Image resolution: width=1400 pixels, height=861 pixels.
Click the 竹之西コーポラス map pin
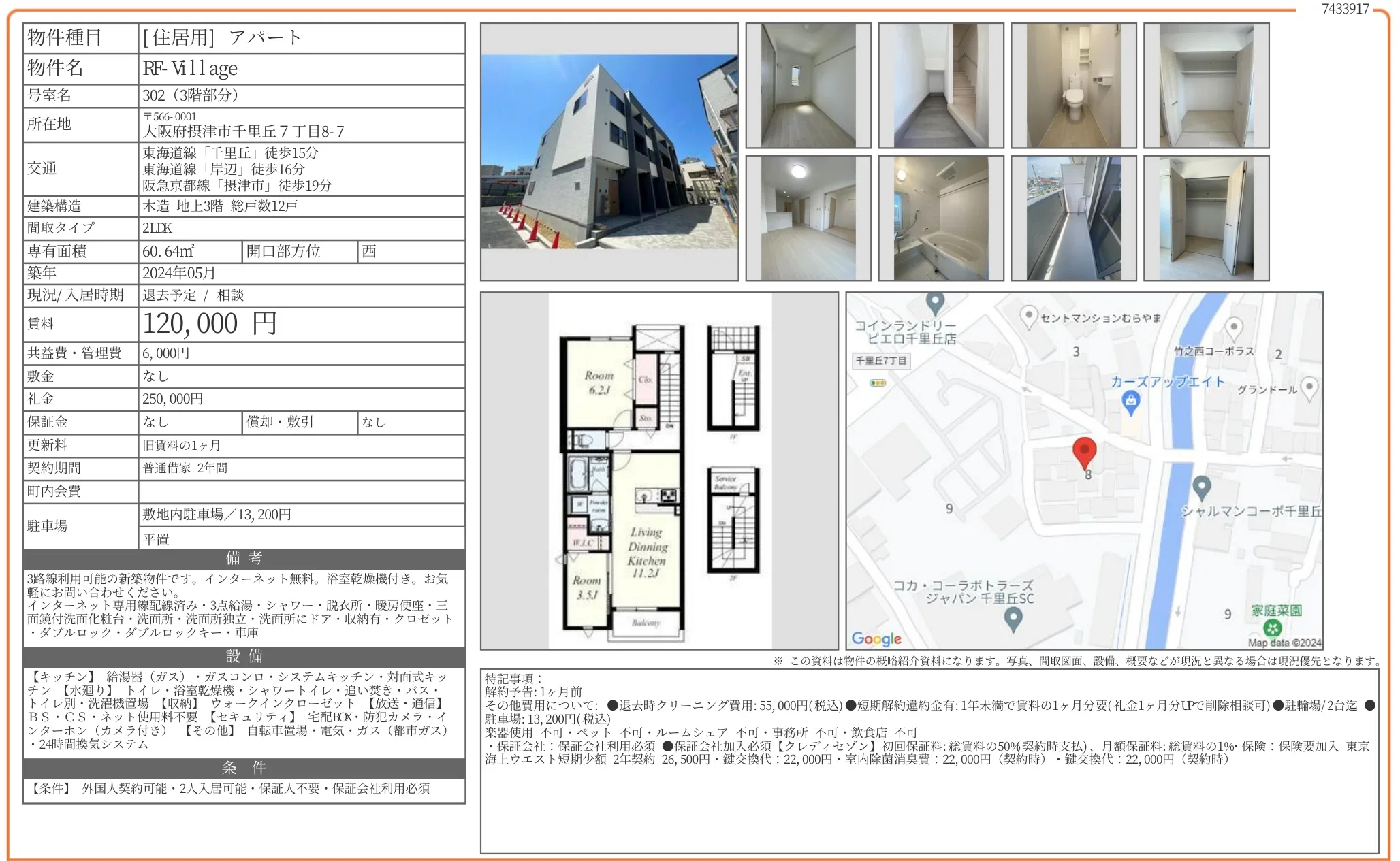coord(1234,328)
